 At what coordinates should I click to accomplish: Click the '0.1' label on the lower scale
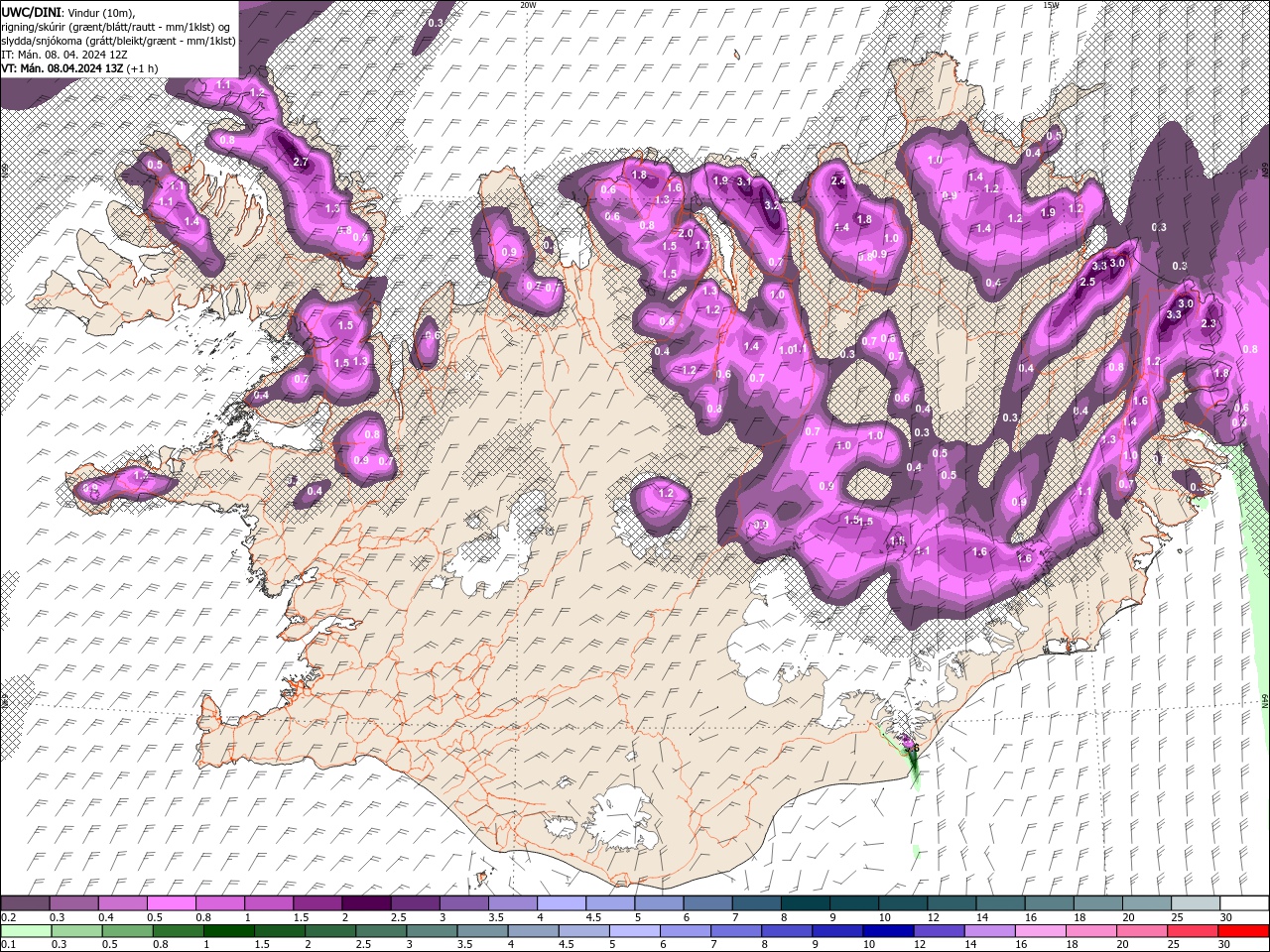pos(9,944)
